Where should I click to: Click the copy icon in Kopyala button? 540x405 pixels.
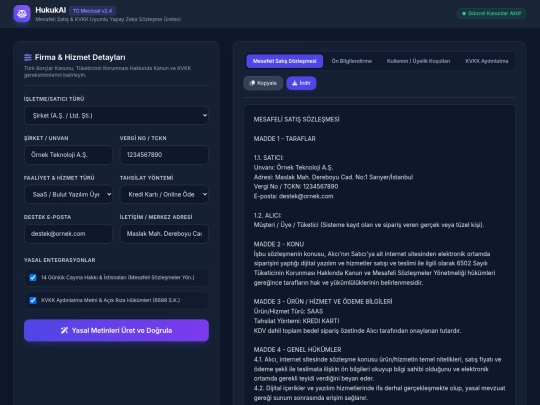click(252, 83)
